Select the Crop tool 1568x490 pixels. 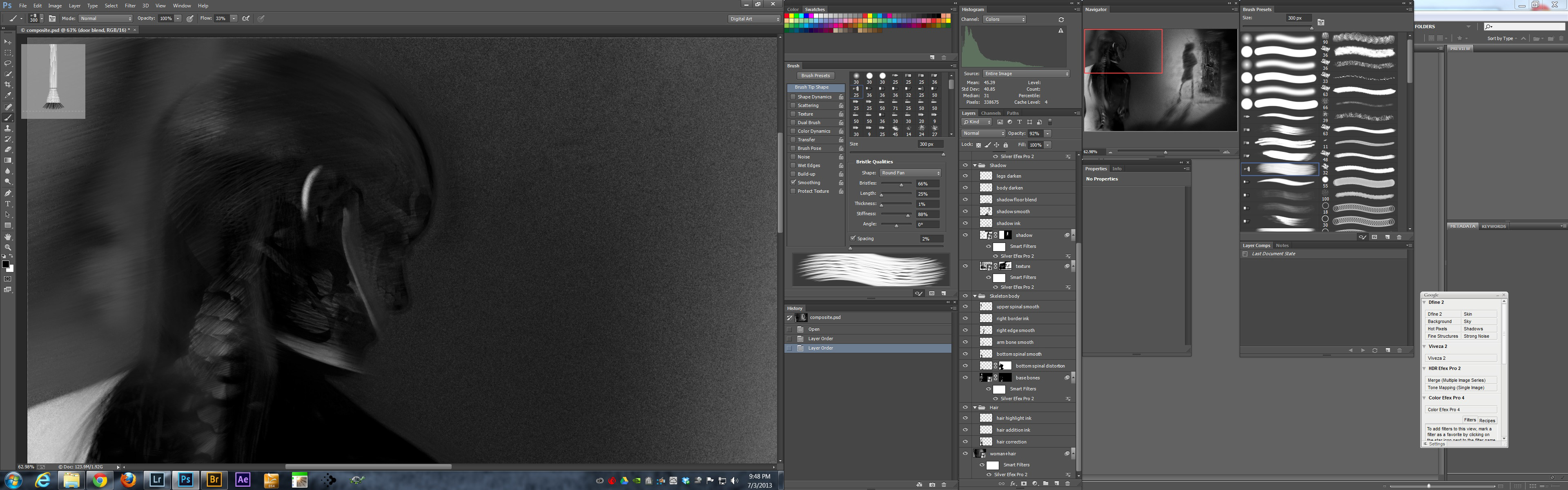(x=8, y=85)
